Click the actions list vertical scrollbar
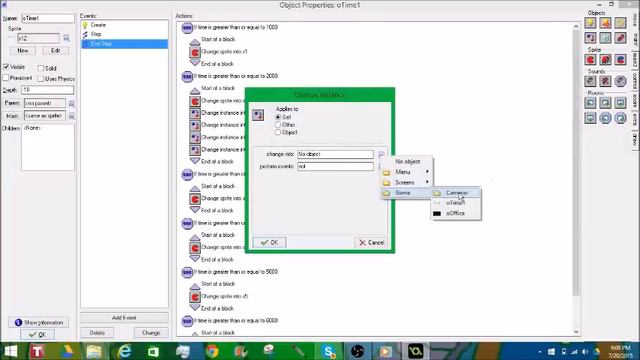The image size is (640, 360). pyautogui.click(x=576, y=180)
